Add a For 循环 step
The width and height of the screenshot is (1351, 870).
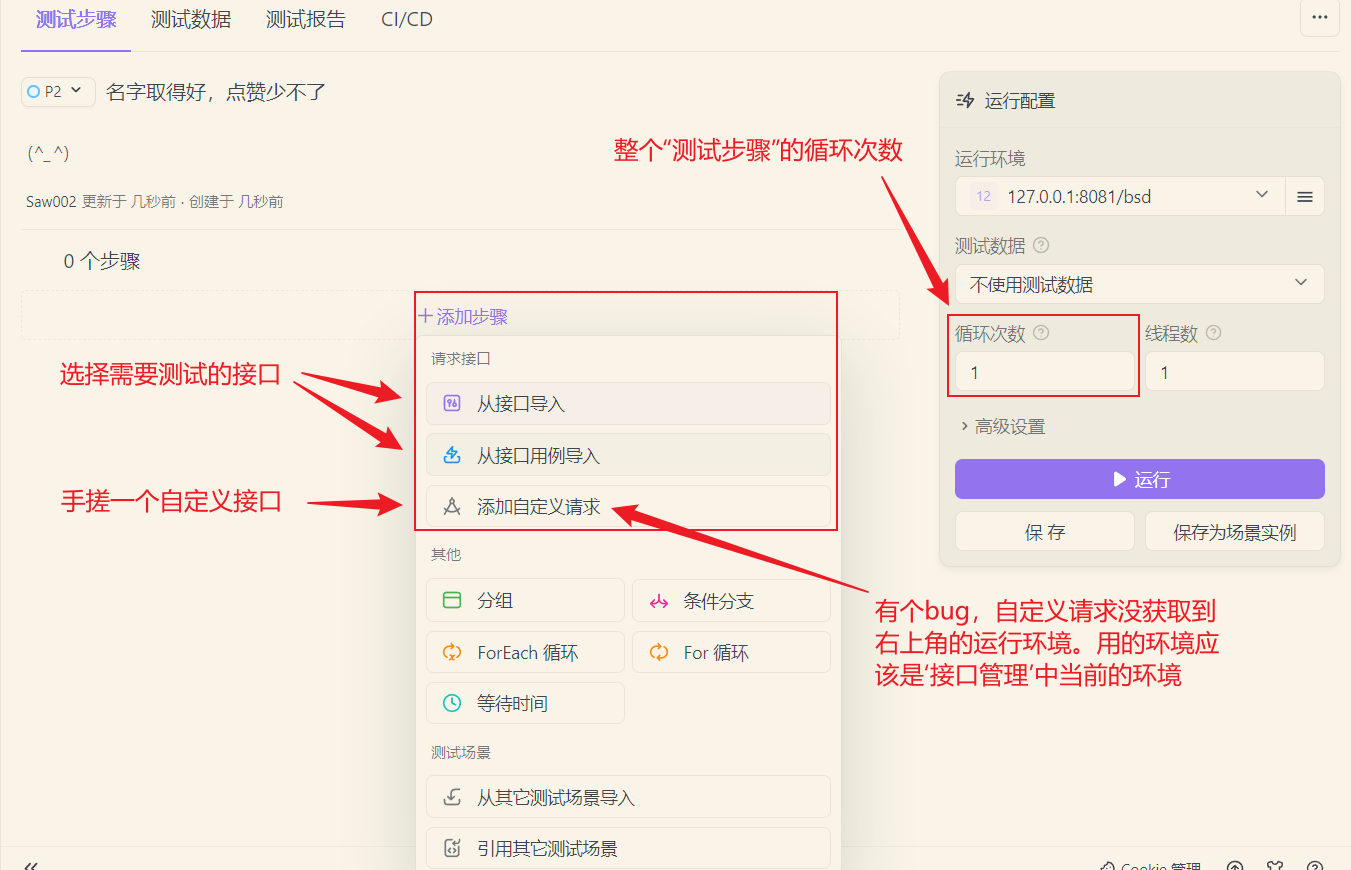coord(731,653)
